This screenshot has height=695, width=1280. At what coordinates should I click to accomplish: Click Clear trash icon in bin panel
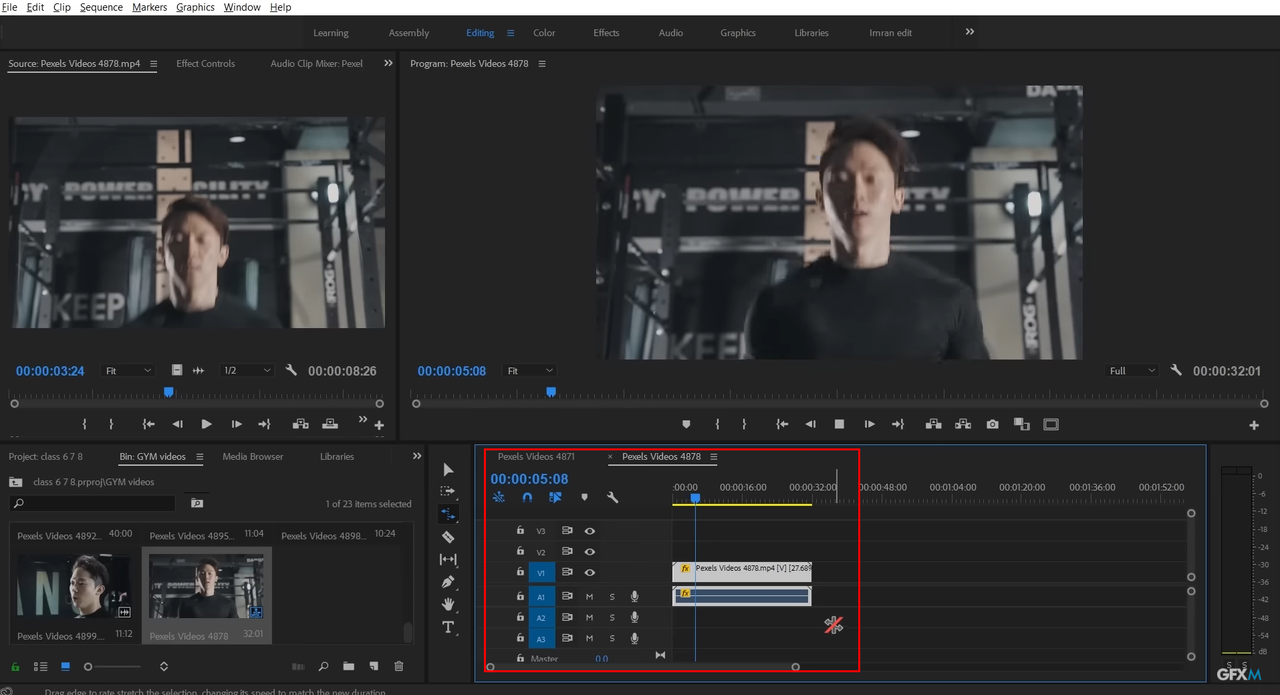[399, 666]
